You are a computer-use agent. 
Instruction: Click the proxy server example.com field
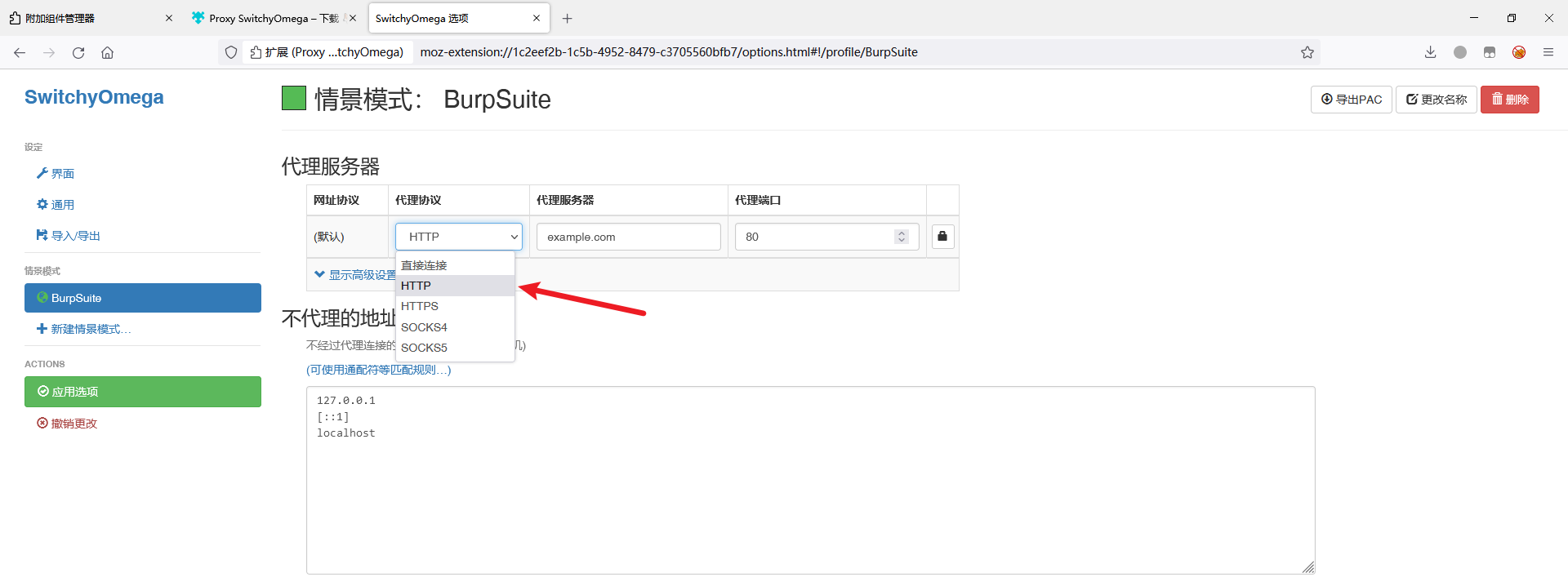628,237
